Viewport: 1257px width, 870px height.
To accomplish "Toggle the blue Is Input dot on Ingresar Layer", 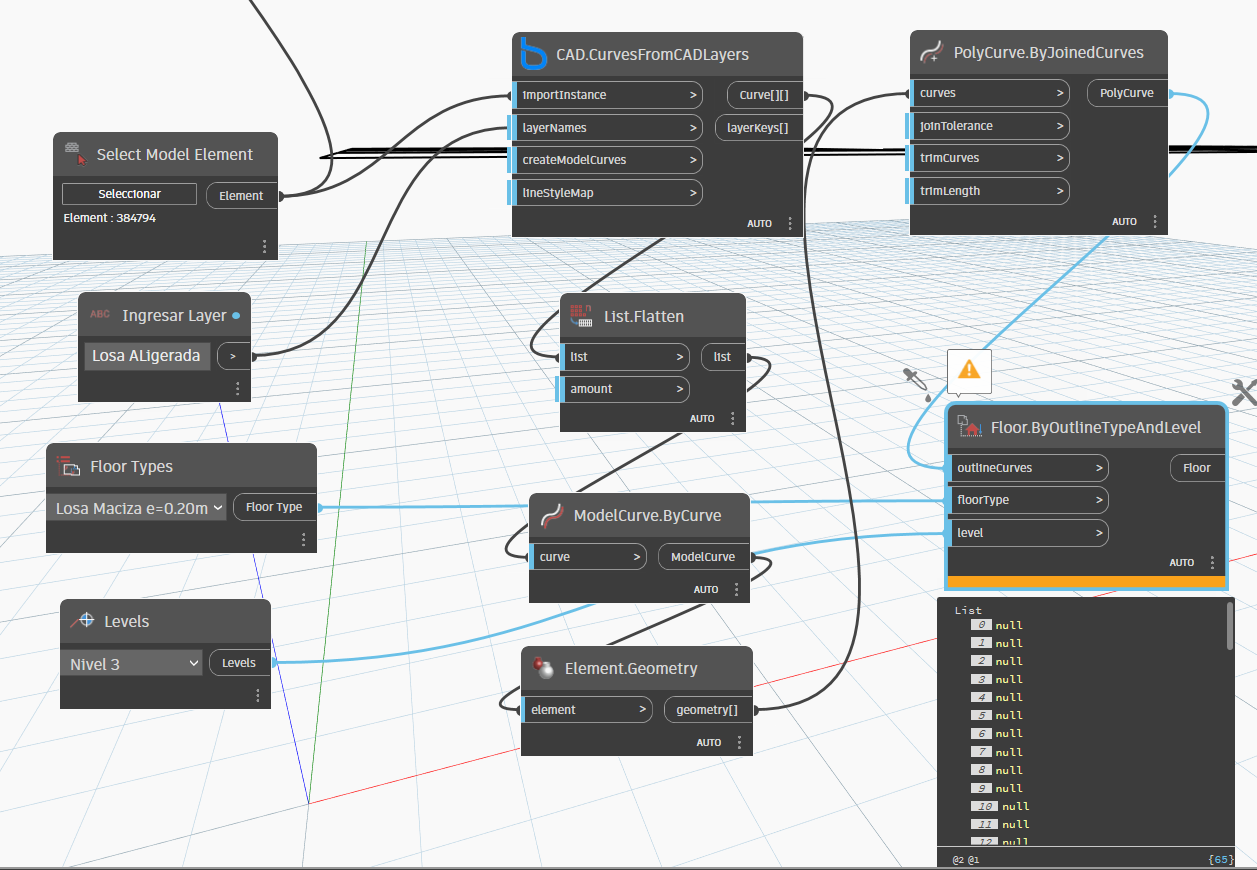I will (235, 315).
